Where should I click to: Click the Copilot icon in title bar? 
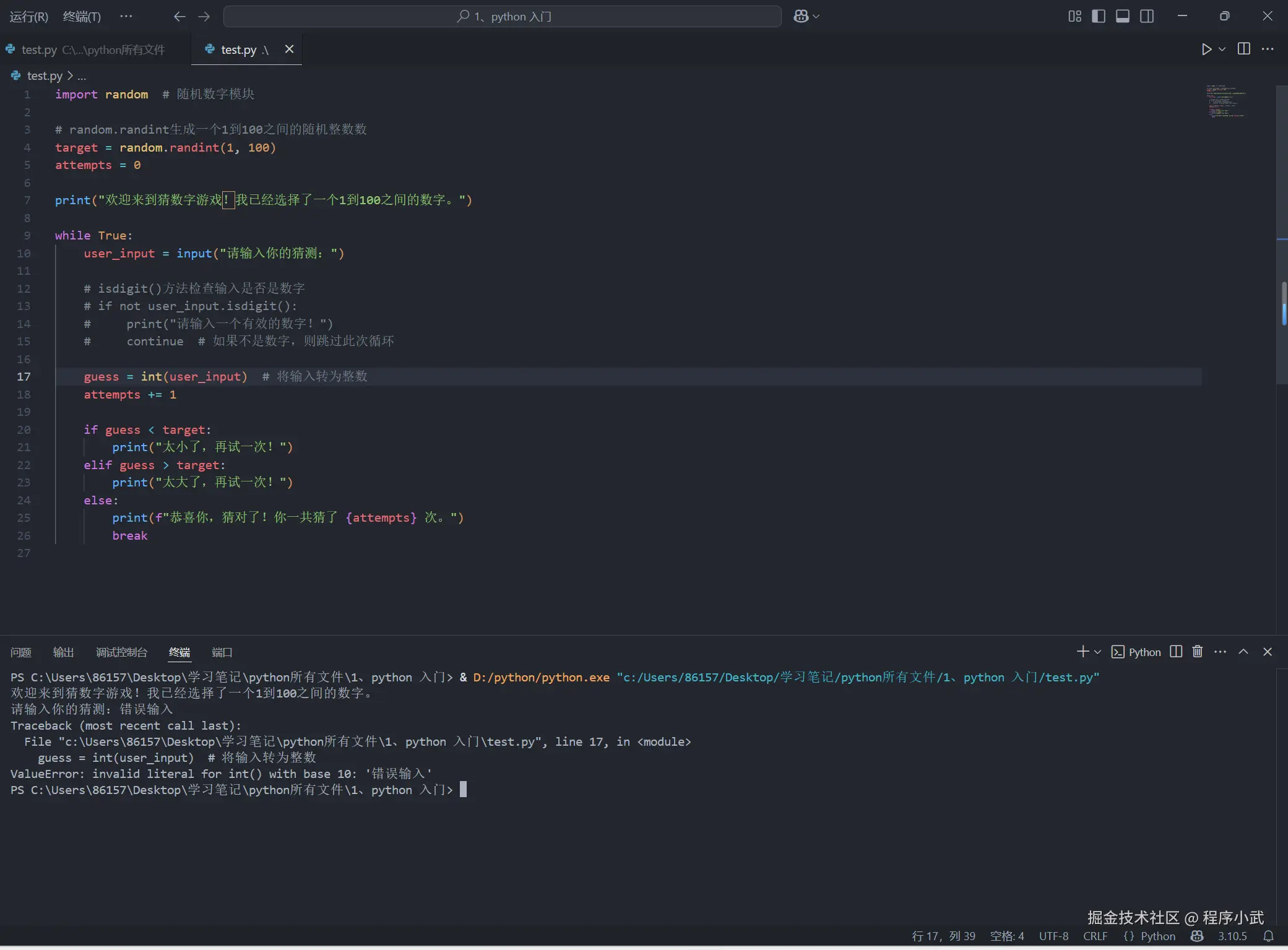[802, 16]
